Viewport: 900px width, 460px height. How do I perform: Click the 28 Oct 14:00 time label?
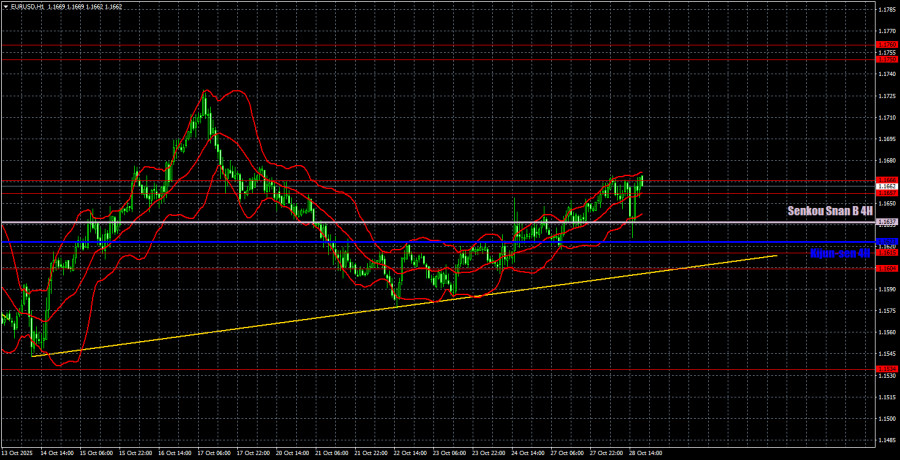647,453
